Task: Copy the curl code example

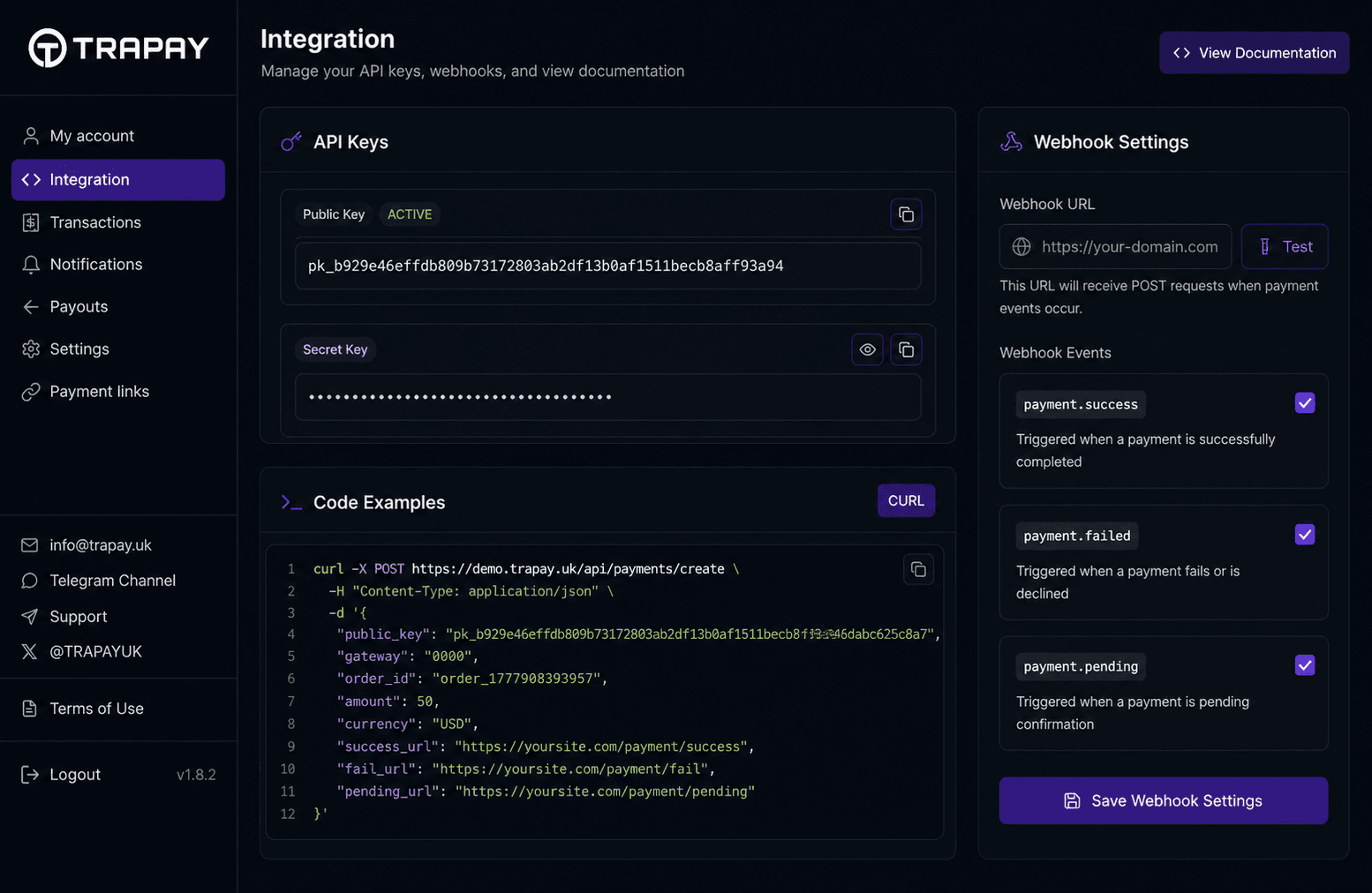Action: click(918, 569)
